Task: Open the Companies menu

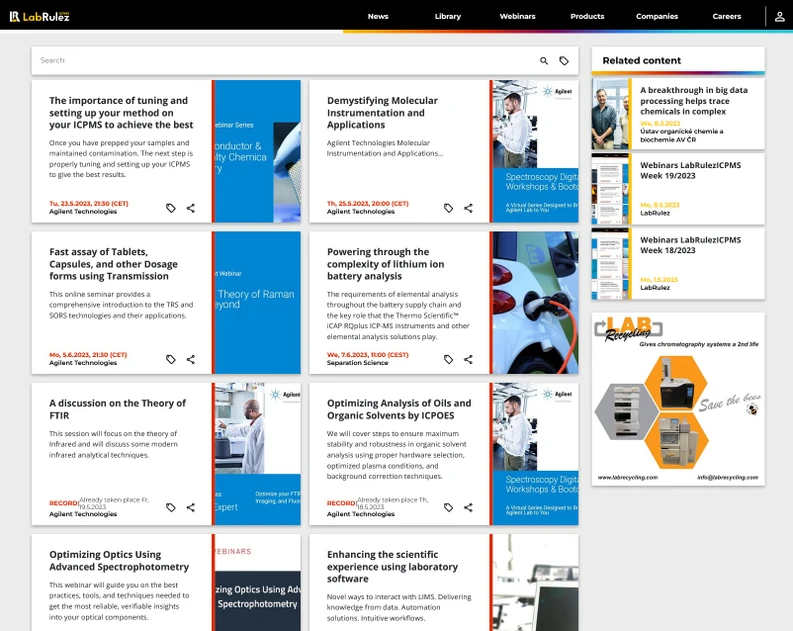Action: pos(657,16)
